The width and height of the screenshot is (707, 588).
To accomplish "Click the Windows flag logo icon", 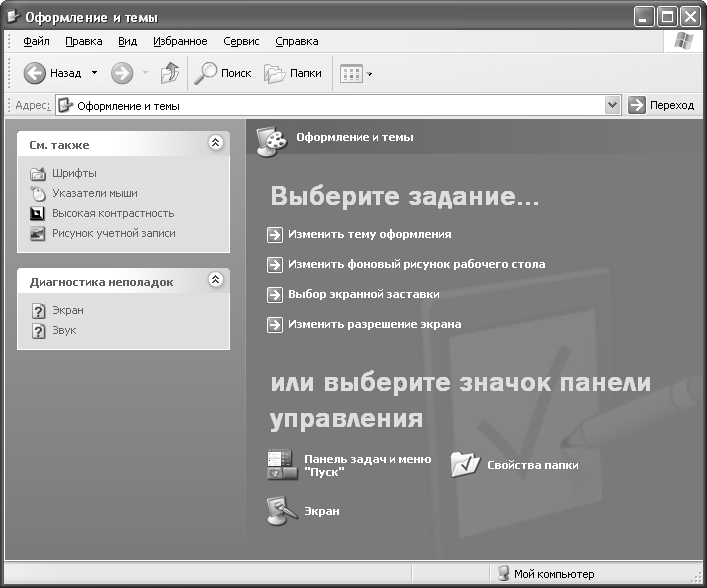I will (684, 41).
